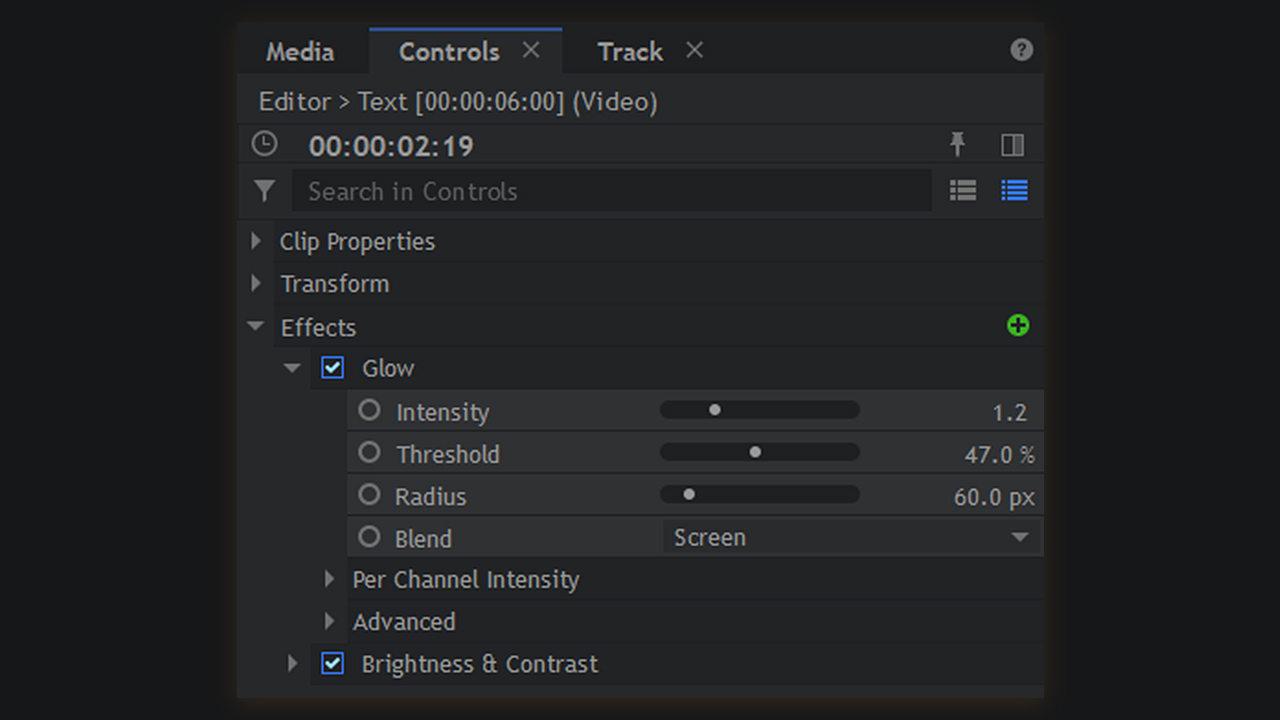Toggle the split panel view icon

pos(1012,145)
